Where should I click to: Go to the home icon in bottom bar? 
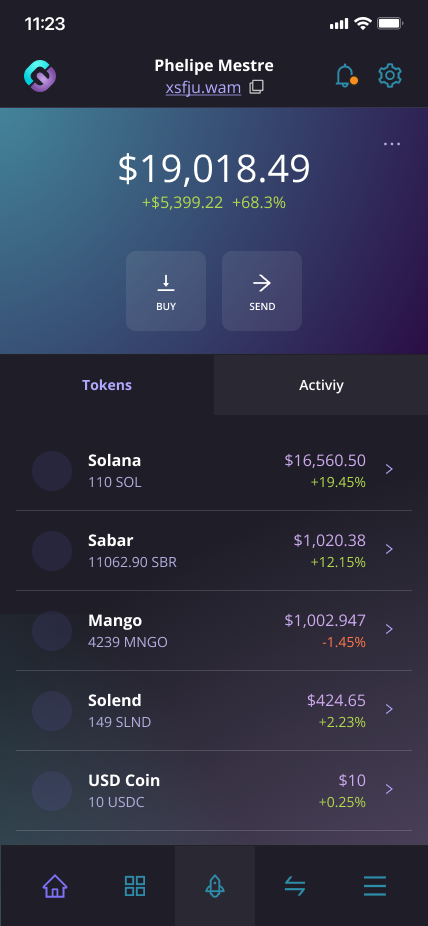(x=55, y=886)
